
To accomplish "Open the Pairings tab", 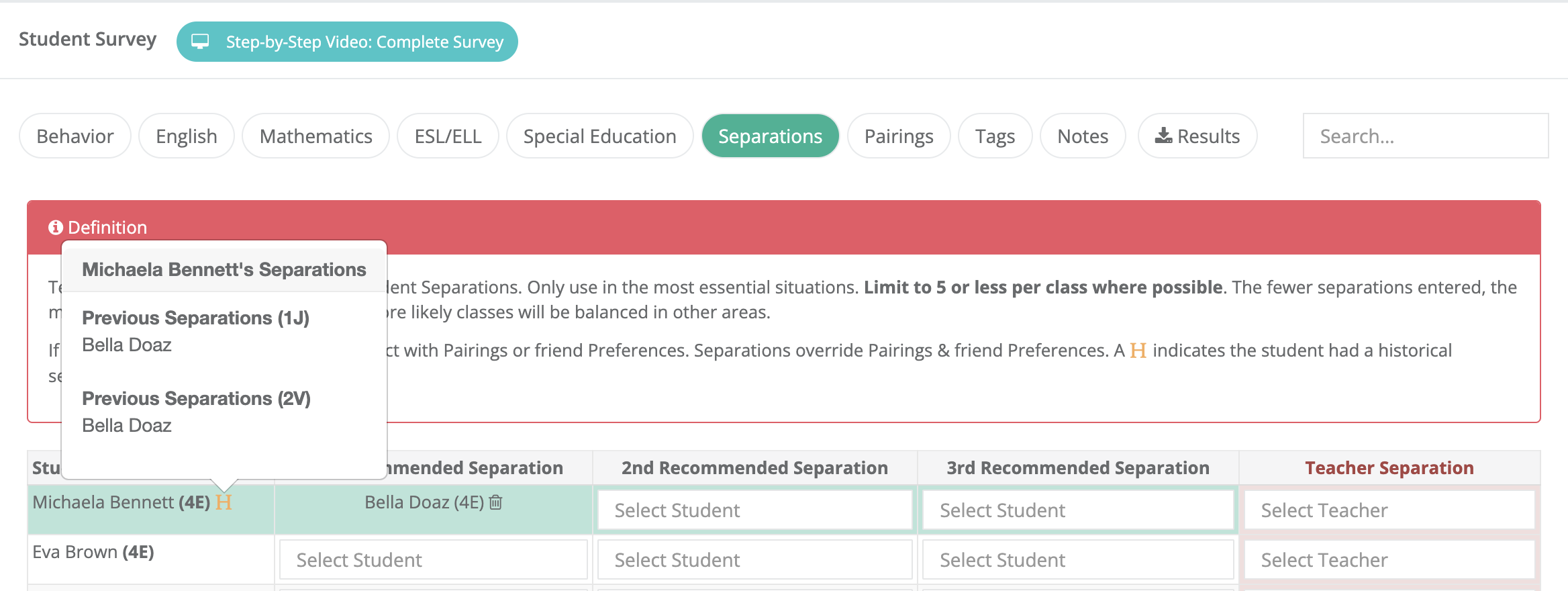I will [899, 136].
